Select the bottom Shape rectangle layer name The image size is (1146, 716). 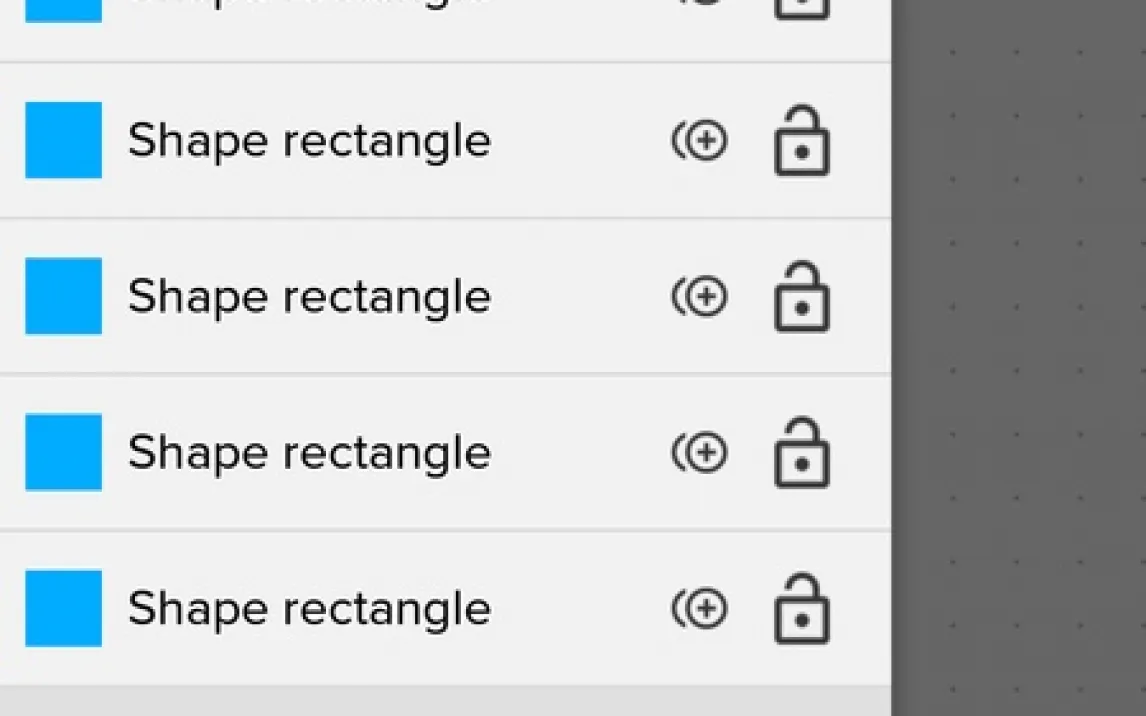(x=309, y=608)
